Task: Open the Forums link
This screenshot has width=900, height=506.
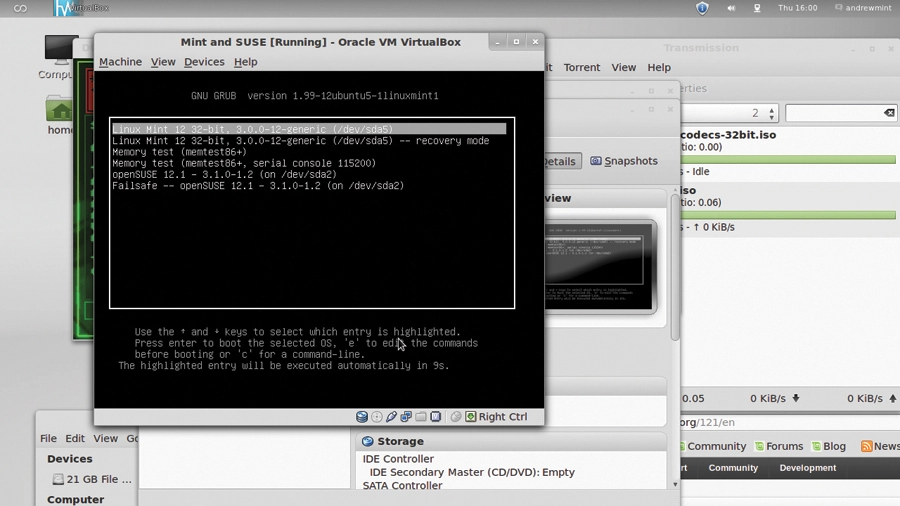Action: pyautogui.click(x=779, y=446)
